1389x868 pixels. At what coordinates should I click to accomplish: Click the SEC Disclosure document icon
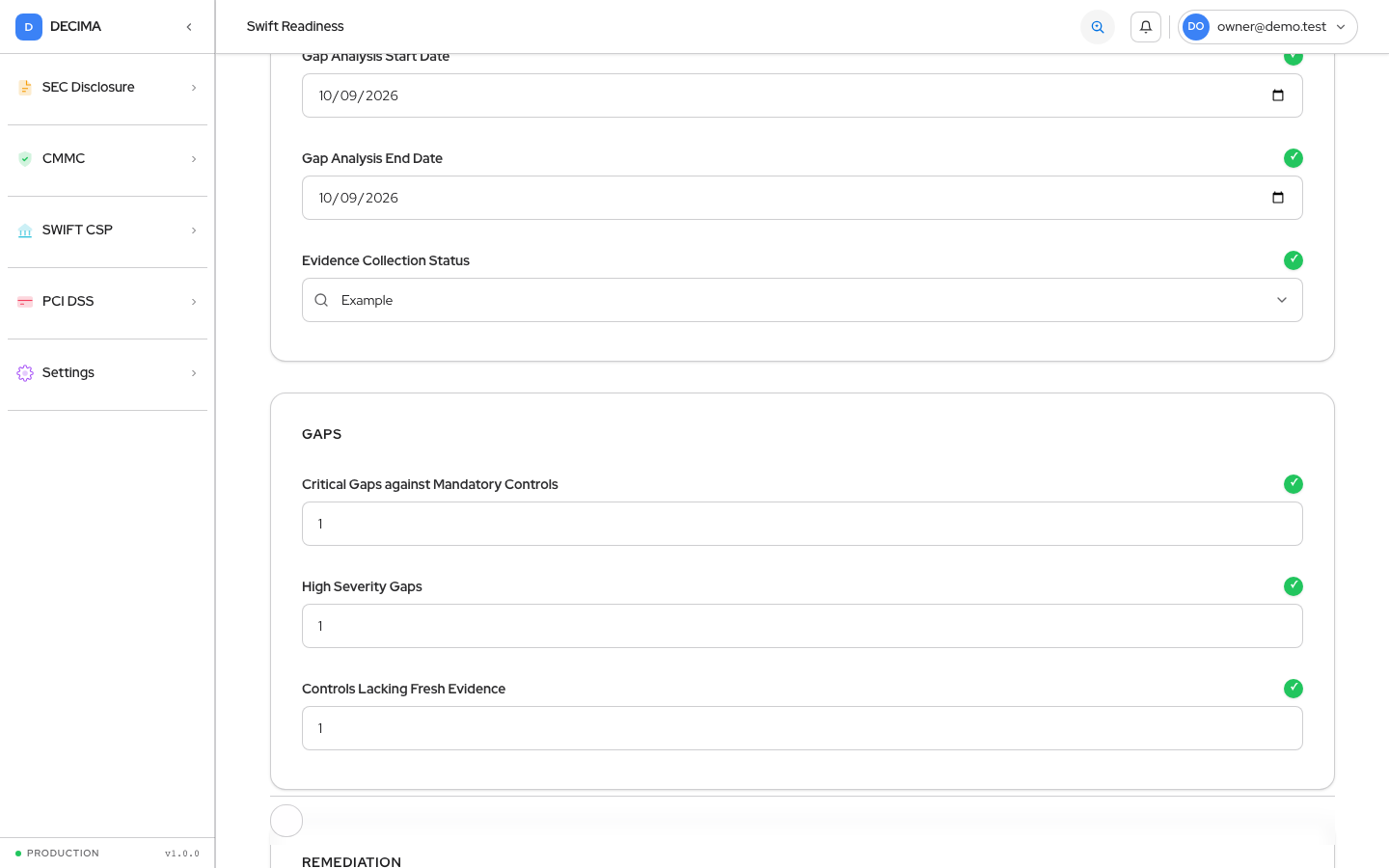(25, 88)
